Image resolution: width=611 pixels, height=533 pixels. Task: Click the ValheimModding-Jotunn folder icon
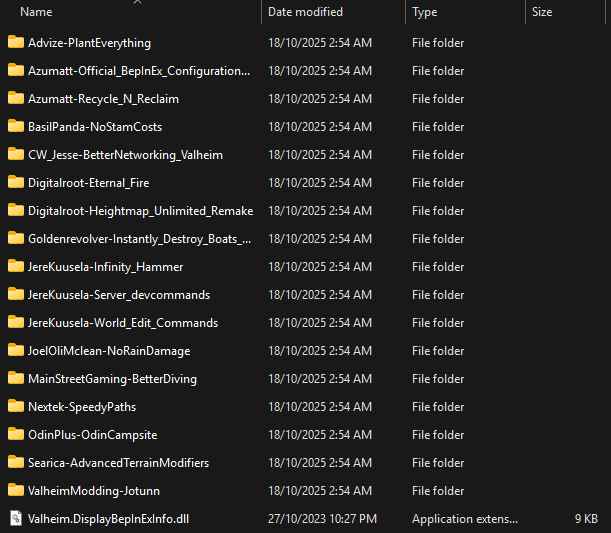16,490
